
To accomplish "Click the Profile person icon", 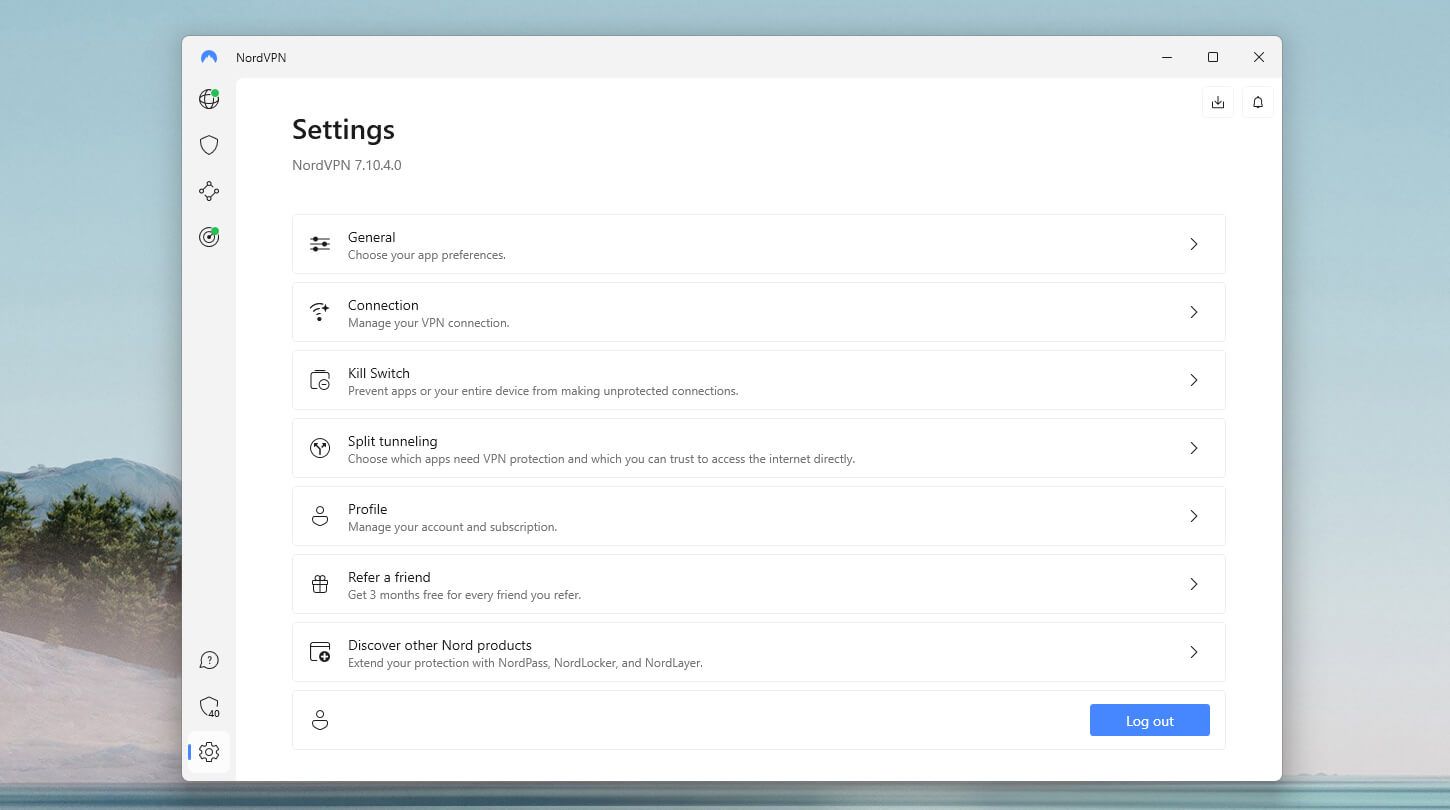I will click(x=320, y=516).
